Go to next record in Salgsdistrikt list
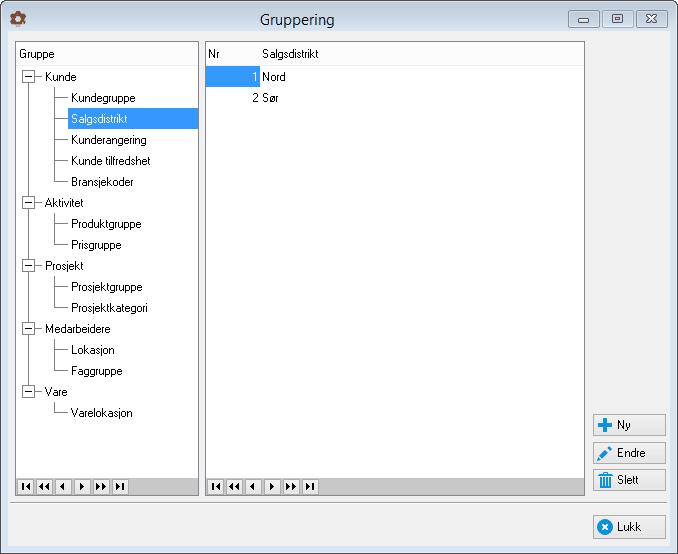This screenshot has height=554, width=678. pos(272,487)
